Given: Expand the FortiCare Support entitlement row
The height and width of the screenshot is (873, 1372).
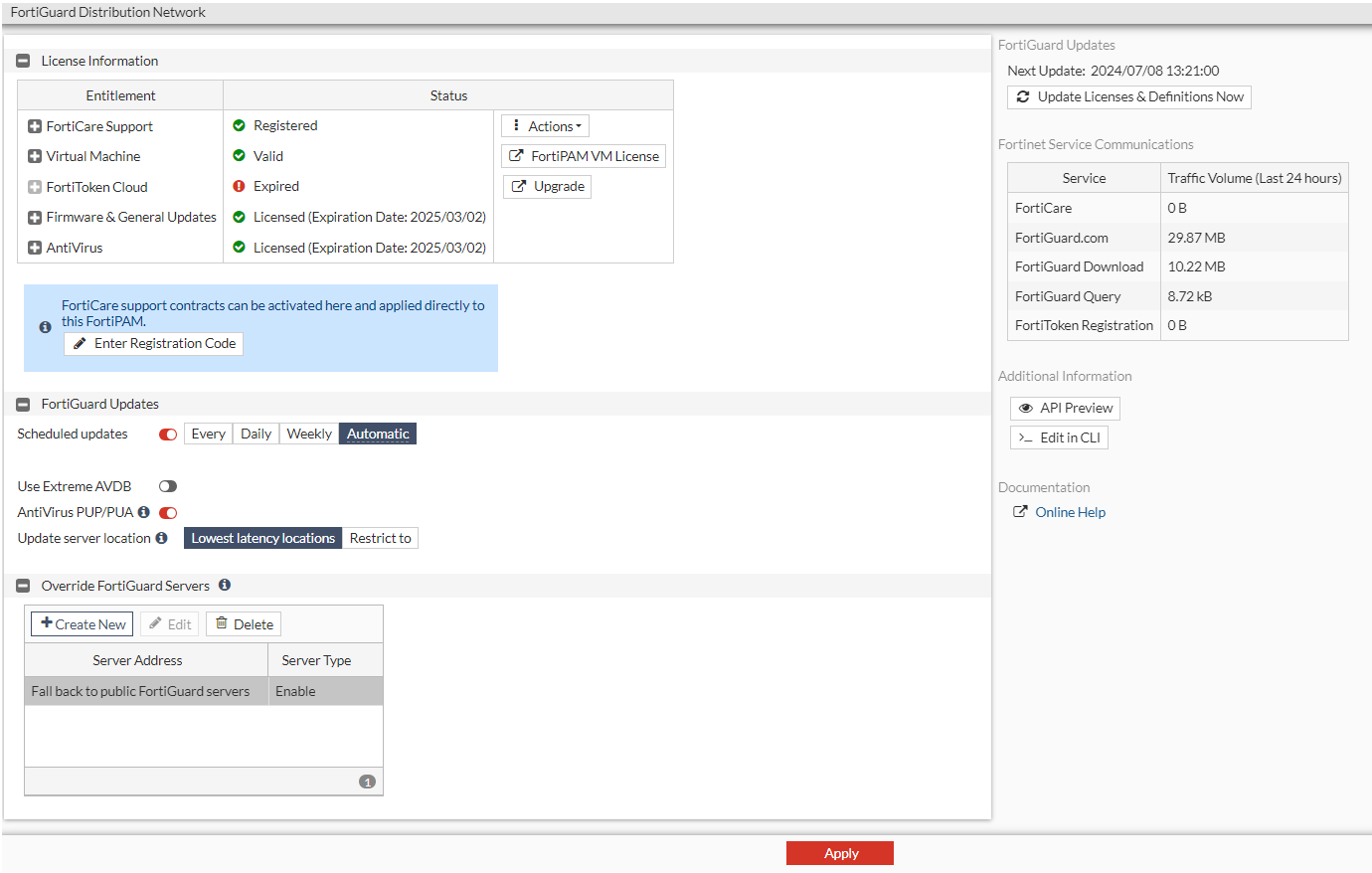Looking at the screenshot, I should pos(35,126).
